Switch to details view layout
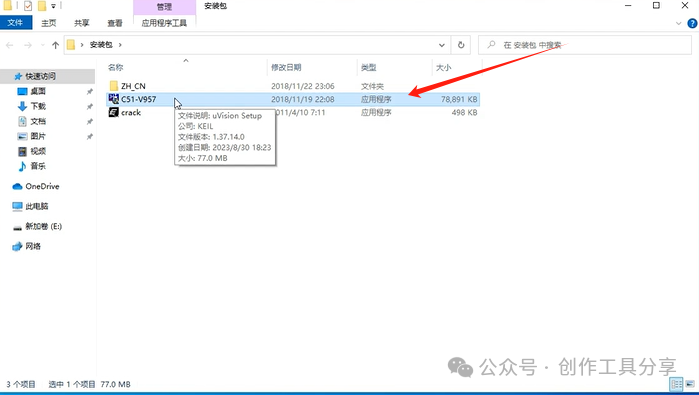Viewport: 699px width, 395px height. point(676,384)
